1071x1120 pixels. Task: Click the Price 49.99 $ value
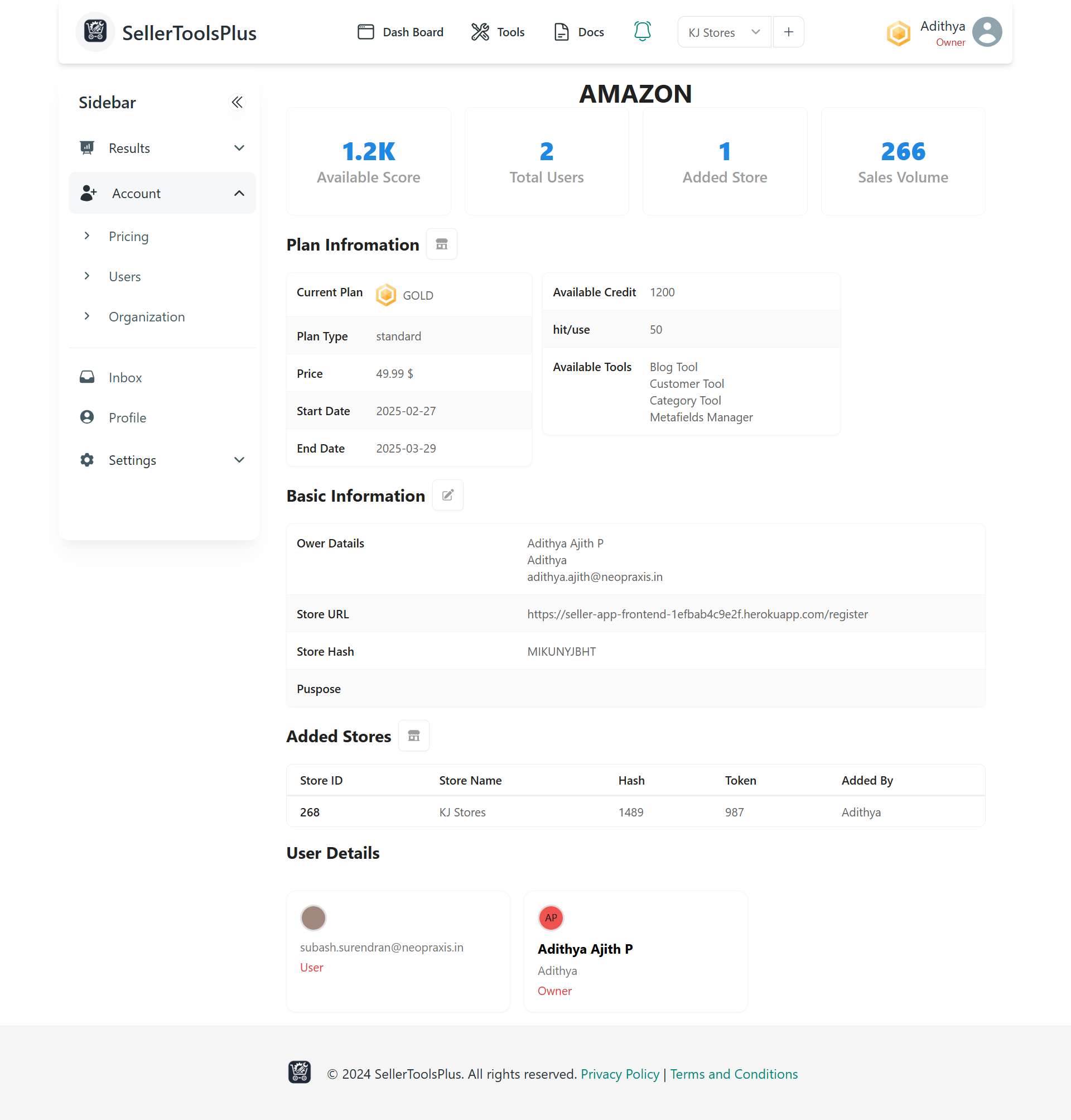394,373
